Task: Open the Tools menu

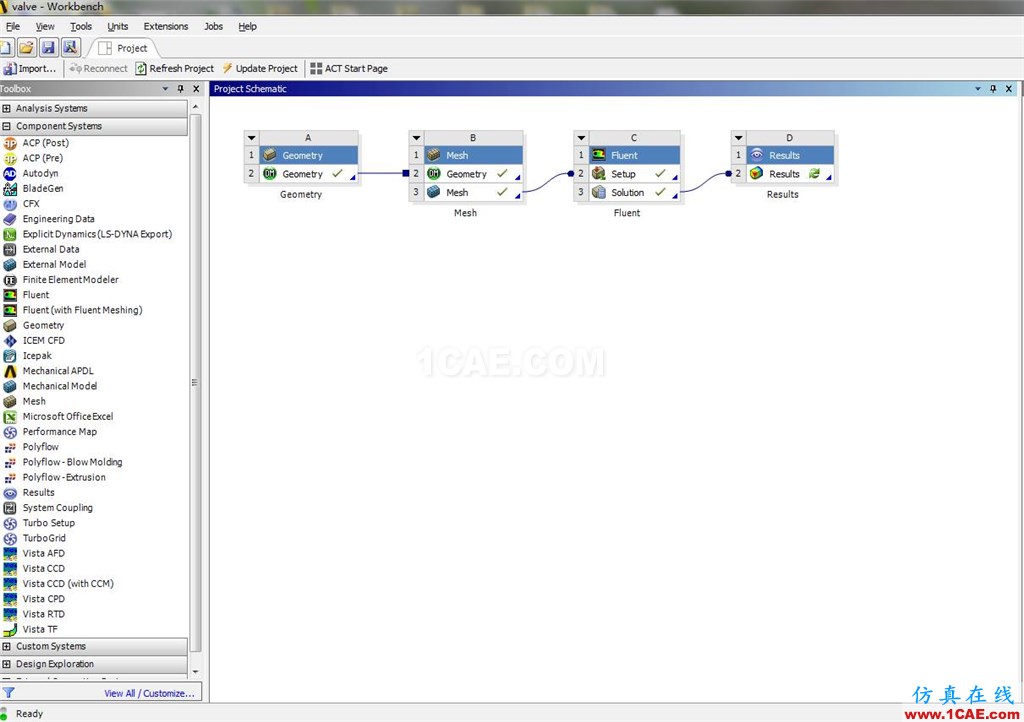Action: [x=81, y=26]
